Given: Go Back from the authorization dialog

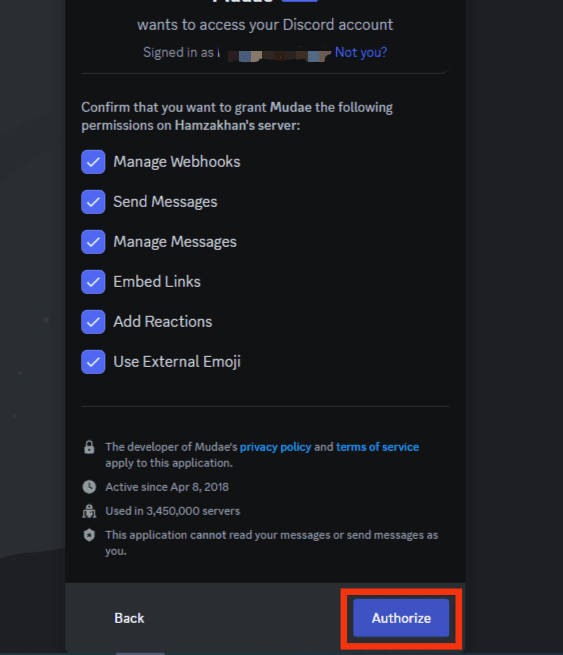Looking at the screenshot, I should [129, 618].
